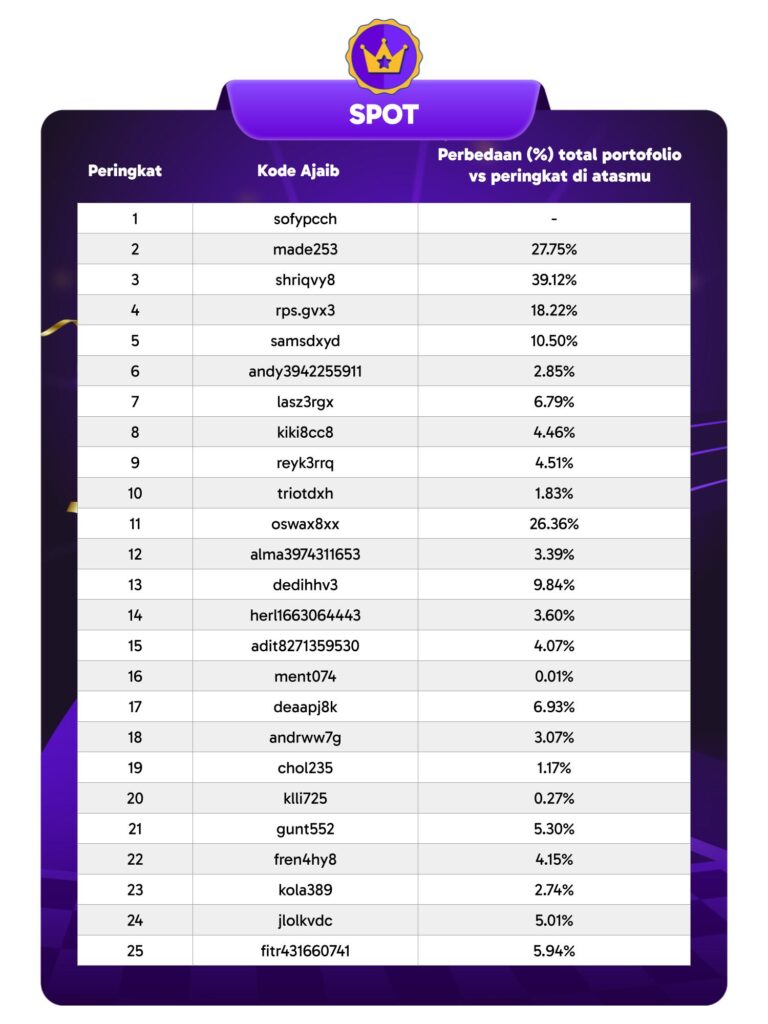Click the oswax8xx code at rank 11
This screenshot has height=1024, width=768.
(305, 524)
